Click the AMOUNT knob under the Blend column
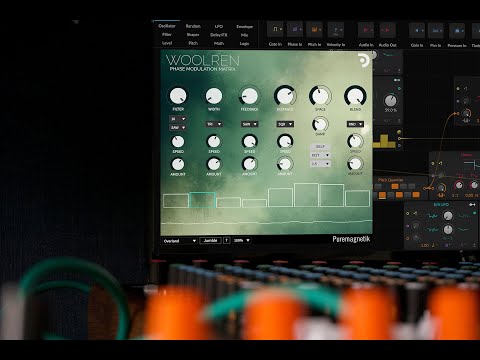This screenshot has width=480, height=360. (355, 164)
